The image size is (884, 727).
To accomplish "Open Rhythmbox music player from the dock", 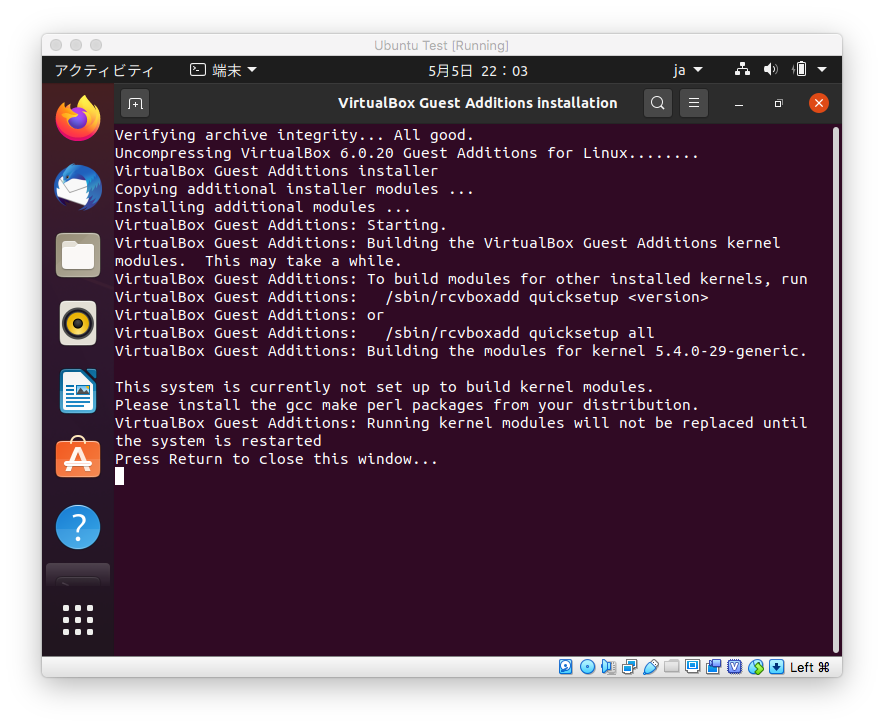I will (78, 323).
